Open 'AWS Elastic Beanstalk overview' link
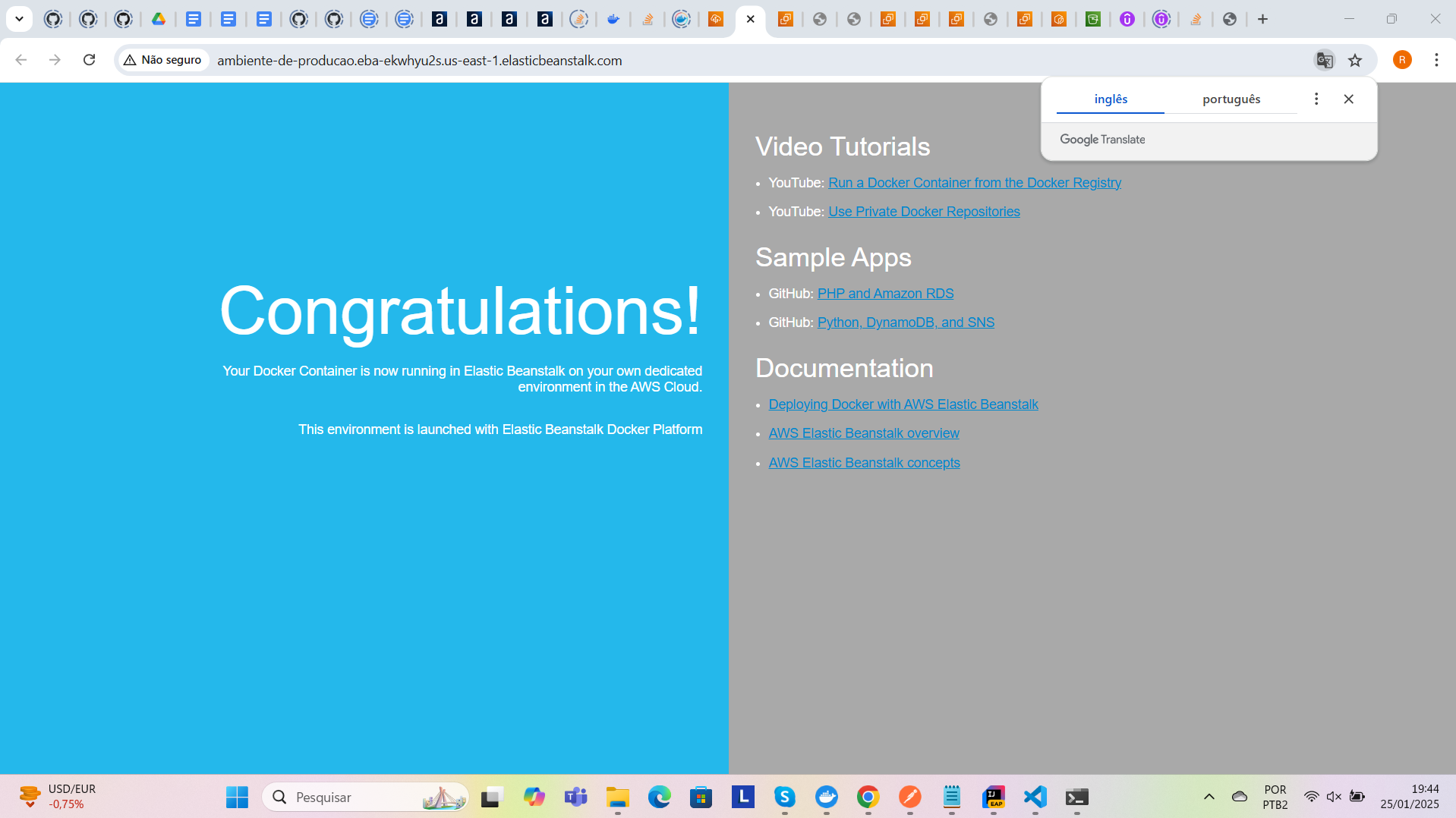 pyautogui.click(x=864, y=433)
